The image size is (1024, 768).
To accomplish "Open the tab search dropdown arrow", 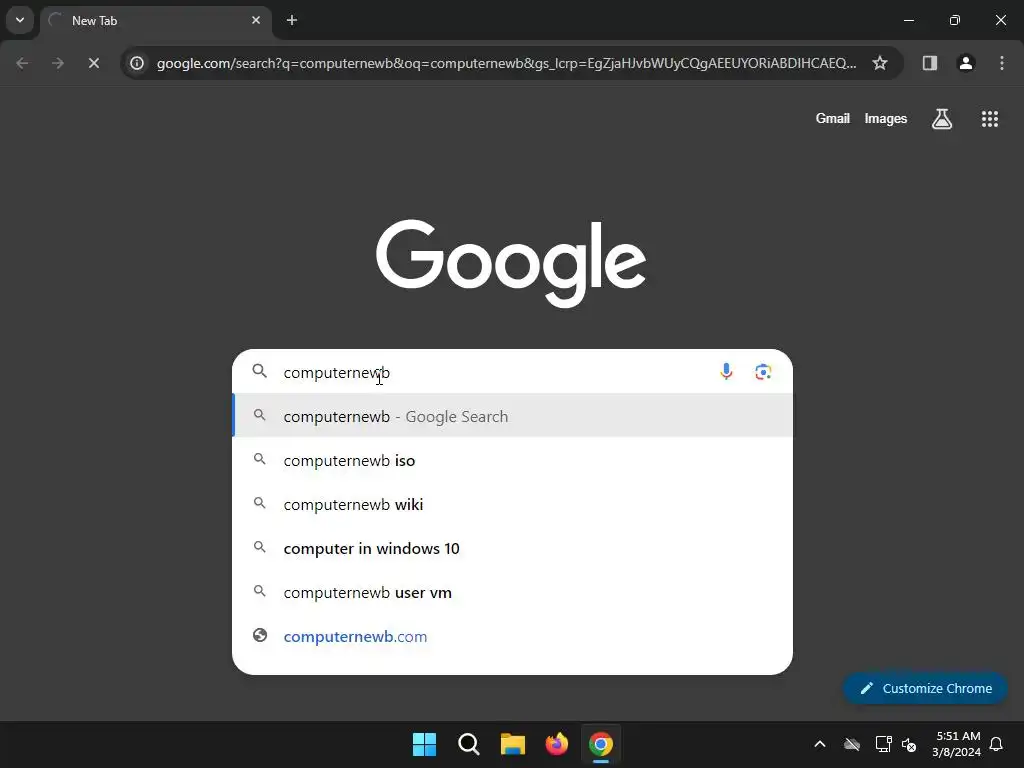I will 20,20.
